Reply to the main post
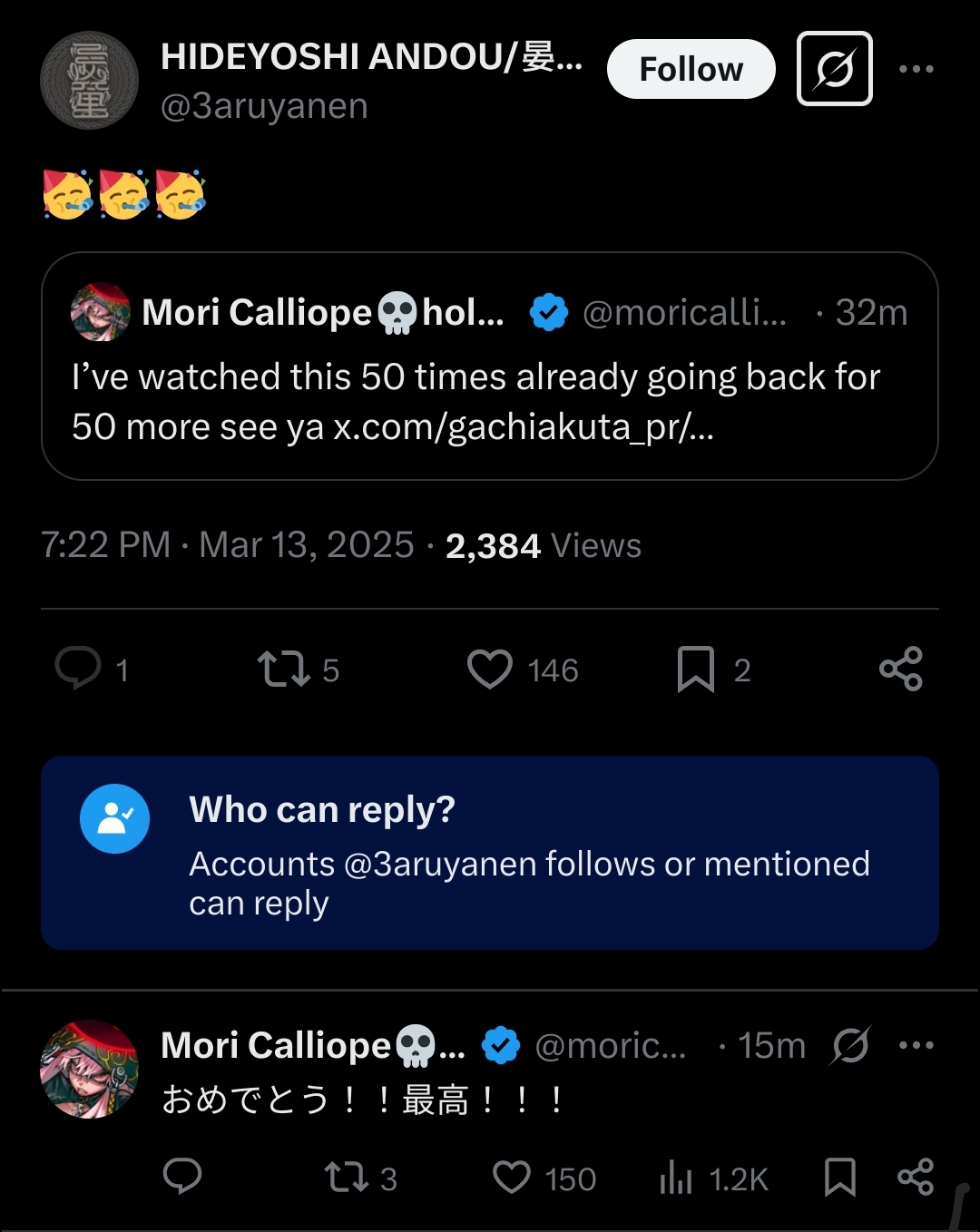 [x=78, y=669]
